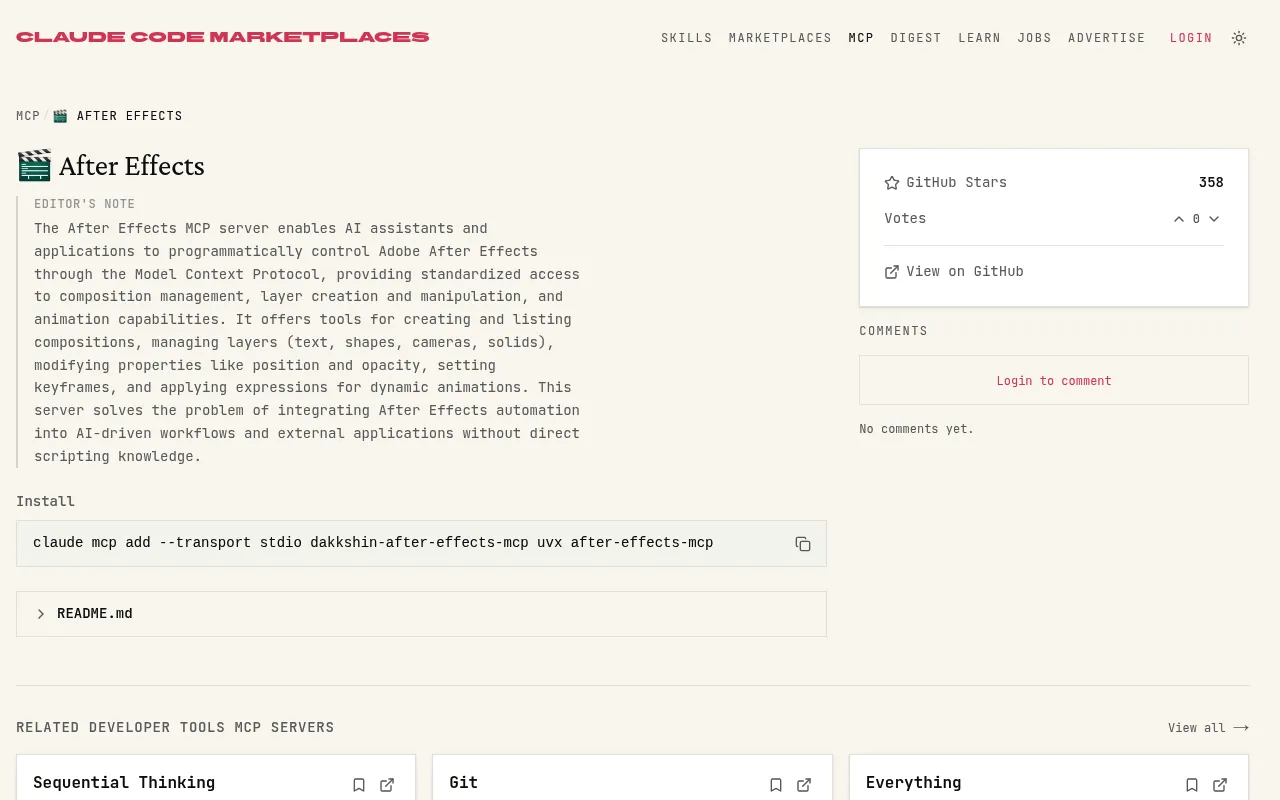Click the Comments heading
The image size is (1280, 800).
click(x=893, y=331)
